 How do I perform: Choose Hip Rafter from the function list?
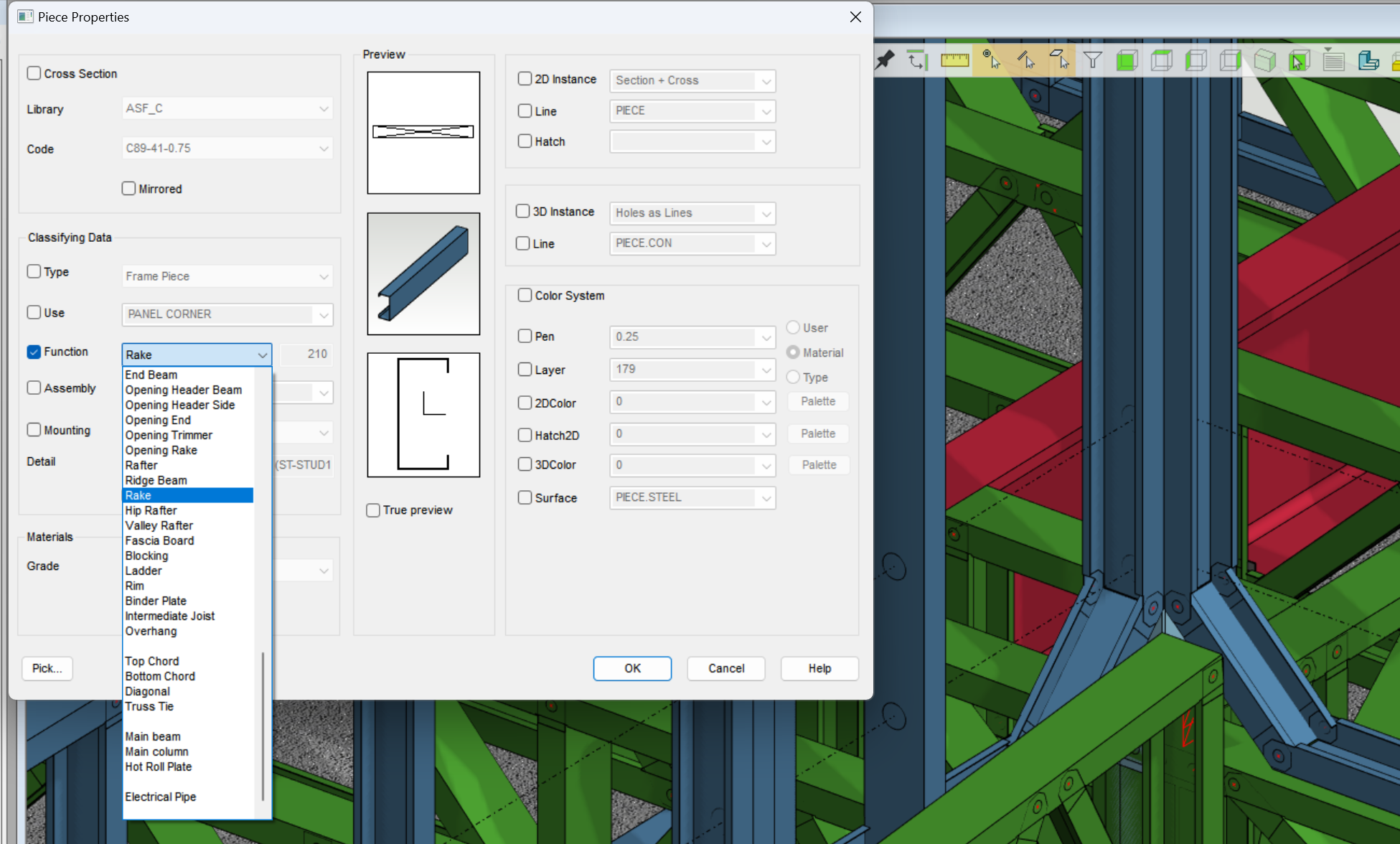pyautogui.click(x=151, y=510)
